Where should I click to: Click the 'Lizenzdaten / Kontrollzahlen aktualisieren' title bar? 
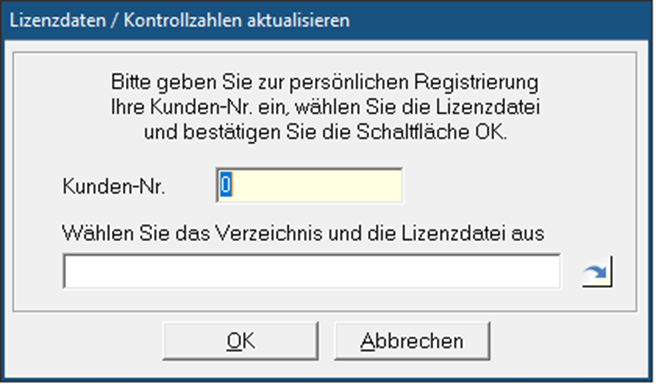click(328, 20)
